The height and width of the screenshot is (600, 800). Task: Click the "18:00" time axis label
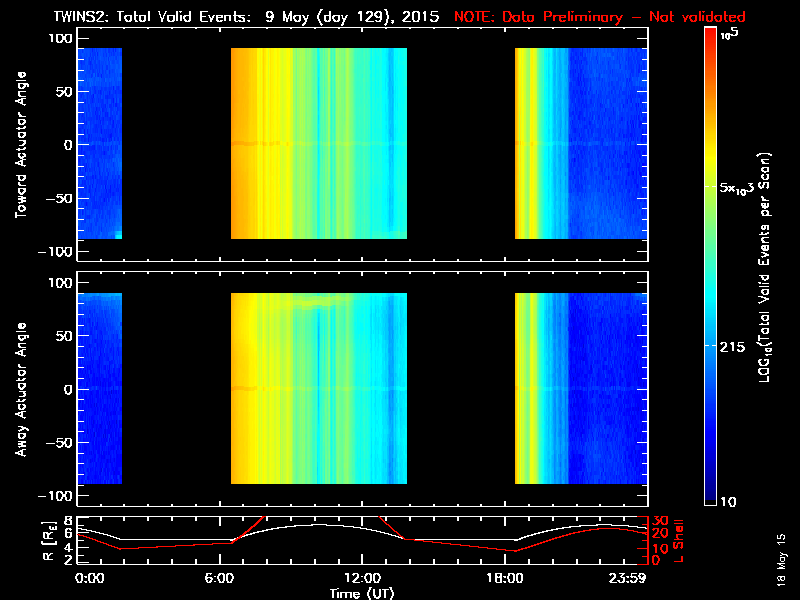coord(505,578)
